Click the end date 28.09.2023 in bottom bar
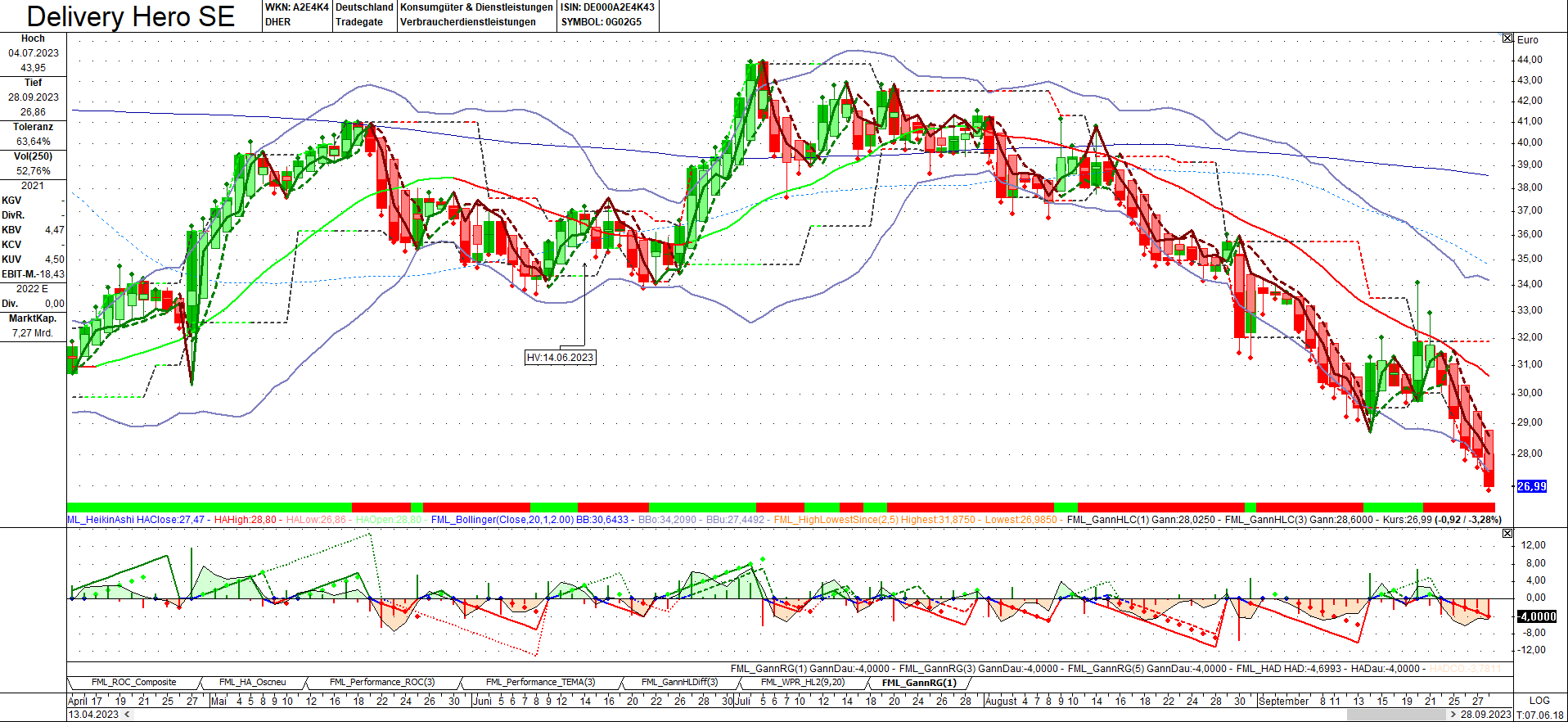The width and height of the screenshot is (1568, 722). tap(1486, 715)
